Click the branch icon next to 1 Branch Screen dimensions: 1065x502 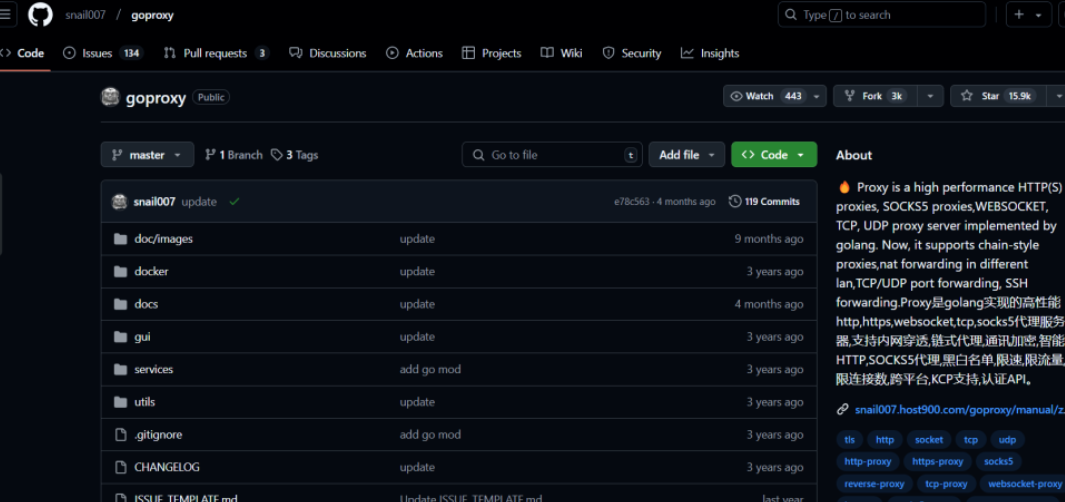[211, 155]
